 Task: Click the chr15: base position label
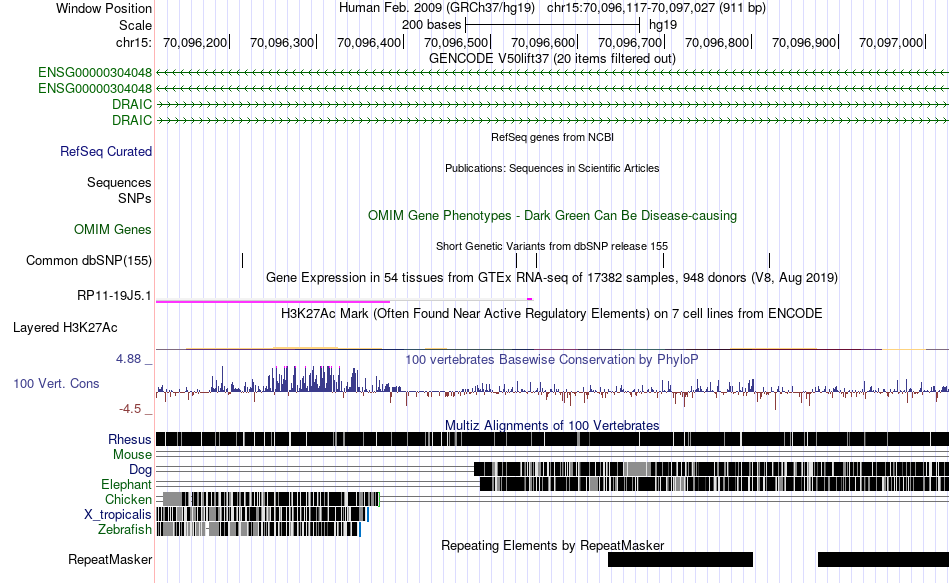[x=133, y=42]
